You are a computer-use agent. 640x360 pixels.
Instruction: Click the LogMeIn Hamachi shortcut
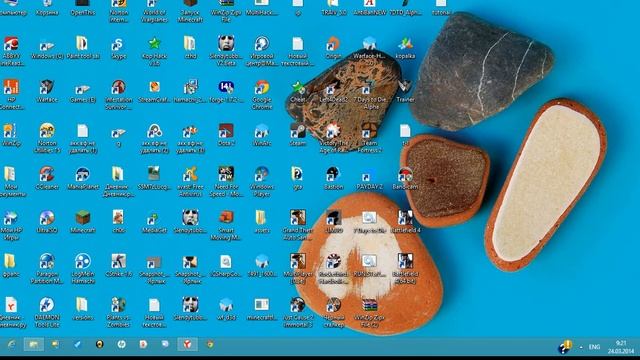click(x=83, y=269)
